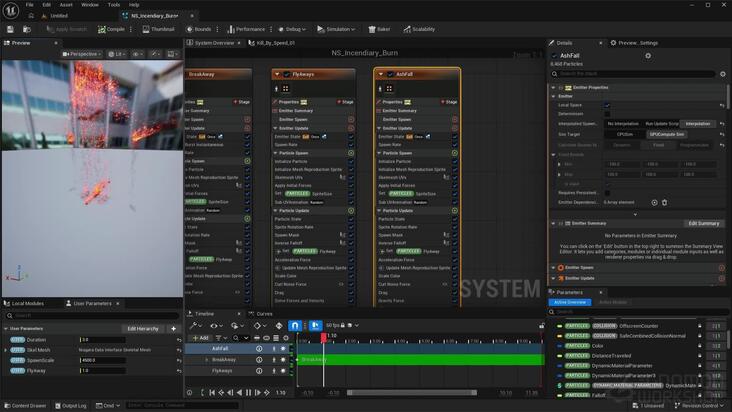The height and width of the screenshot is (412, 732).
Task: Select the AshFall timeline track
Action: (220, 349)
